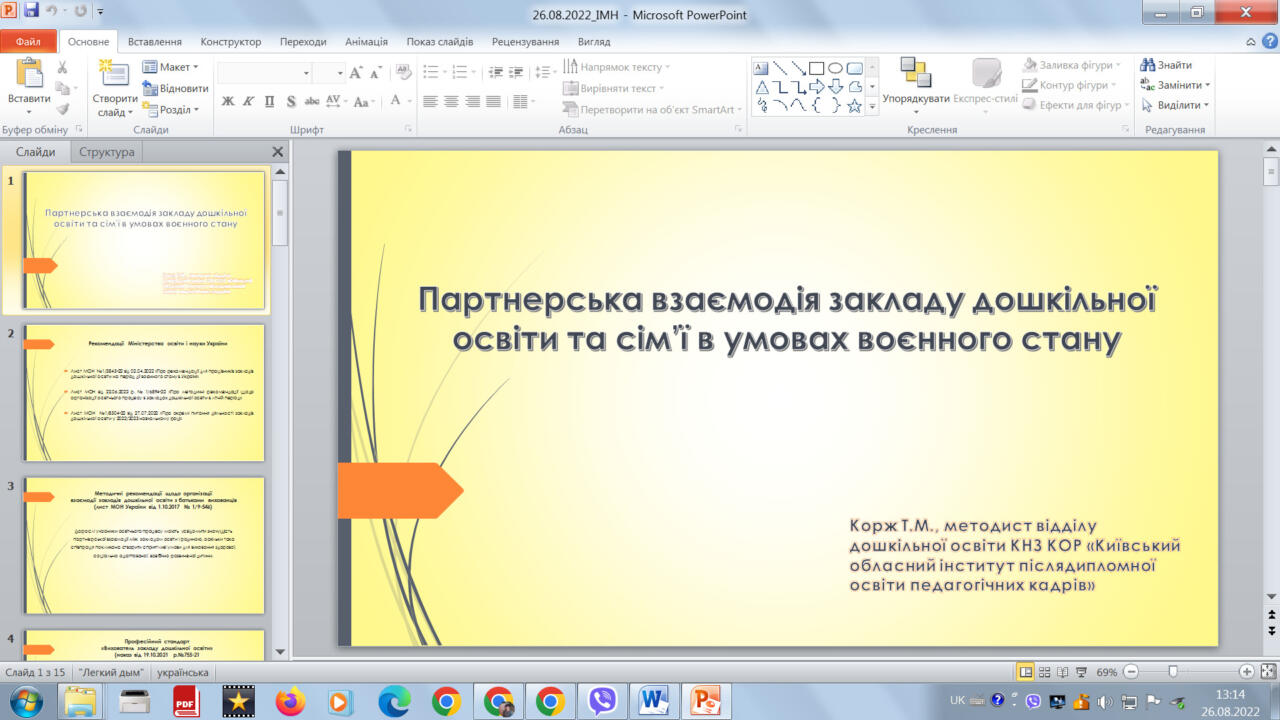Open the Розділ section dropdown

coord(170,110)
